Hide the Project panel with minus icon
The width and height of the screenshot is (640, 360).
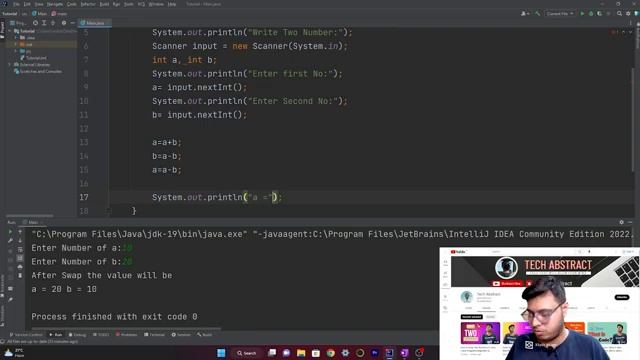tap(73, 23)
